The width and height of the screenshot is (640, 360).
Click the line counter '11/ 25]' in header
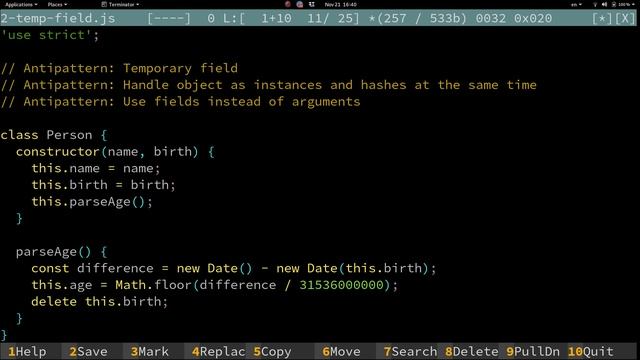[334, 18]
